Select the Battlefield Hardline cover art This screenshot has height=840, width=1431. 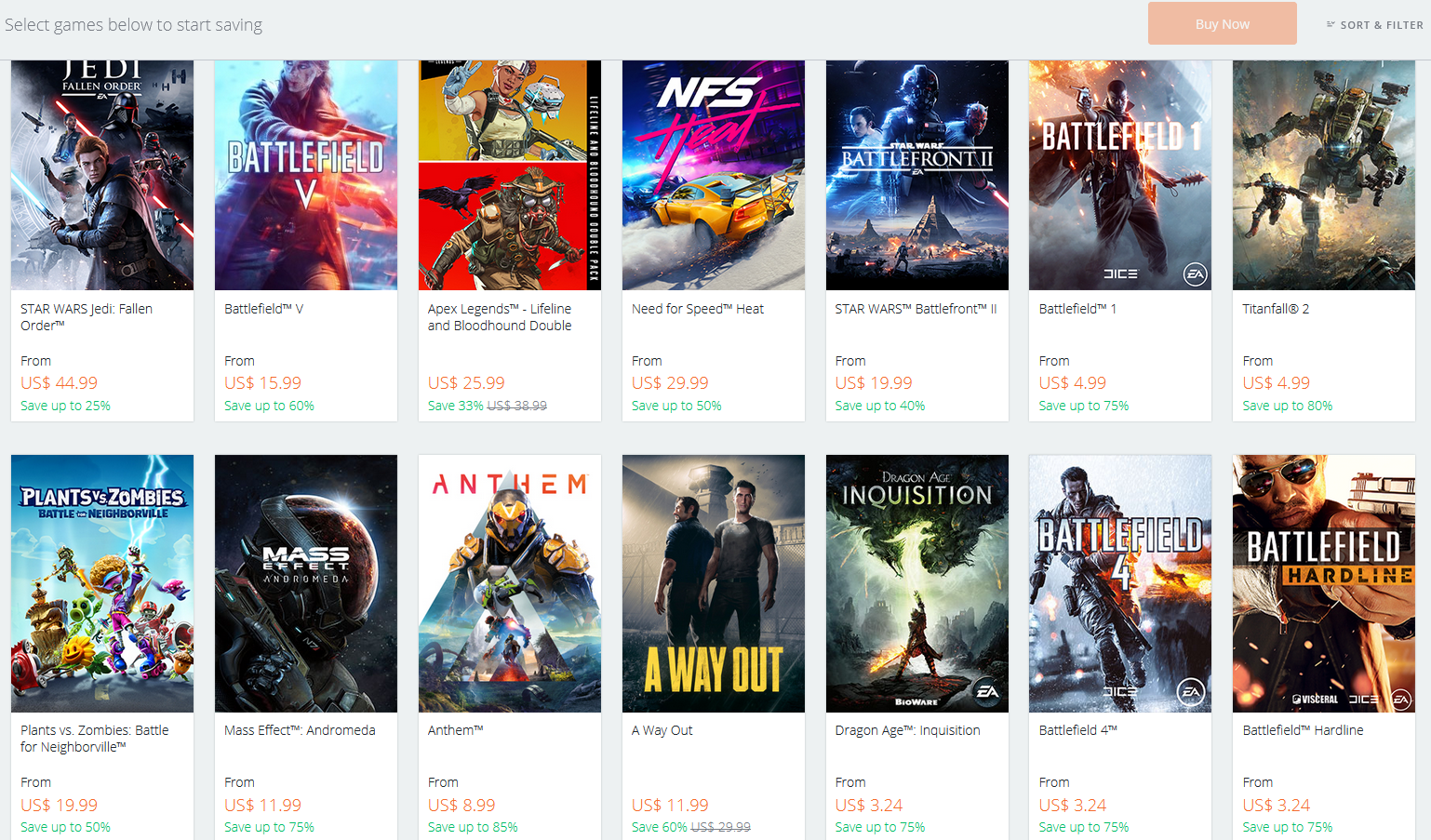pos(1324,583)
